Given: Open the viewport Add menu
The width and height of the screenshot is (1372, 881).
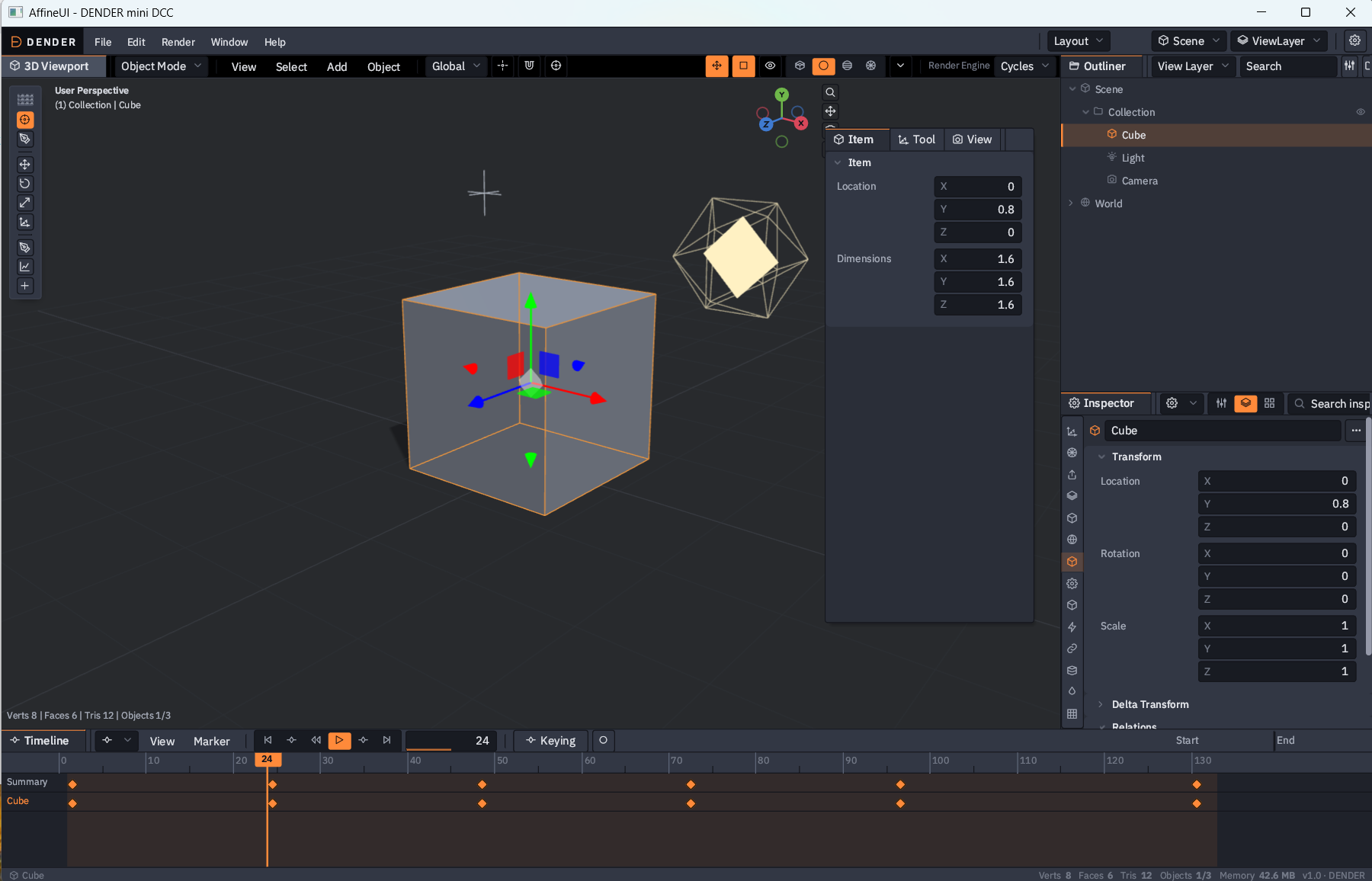Looking at the screenshot, I should (x=337, y=67).
